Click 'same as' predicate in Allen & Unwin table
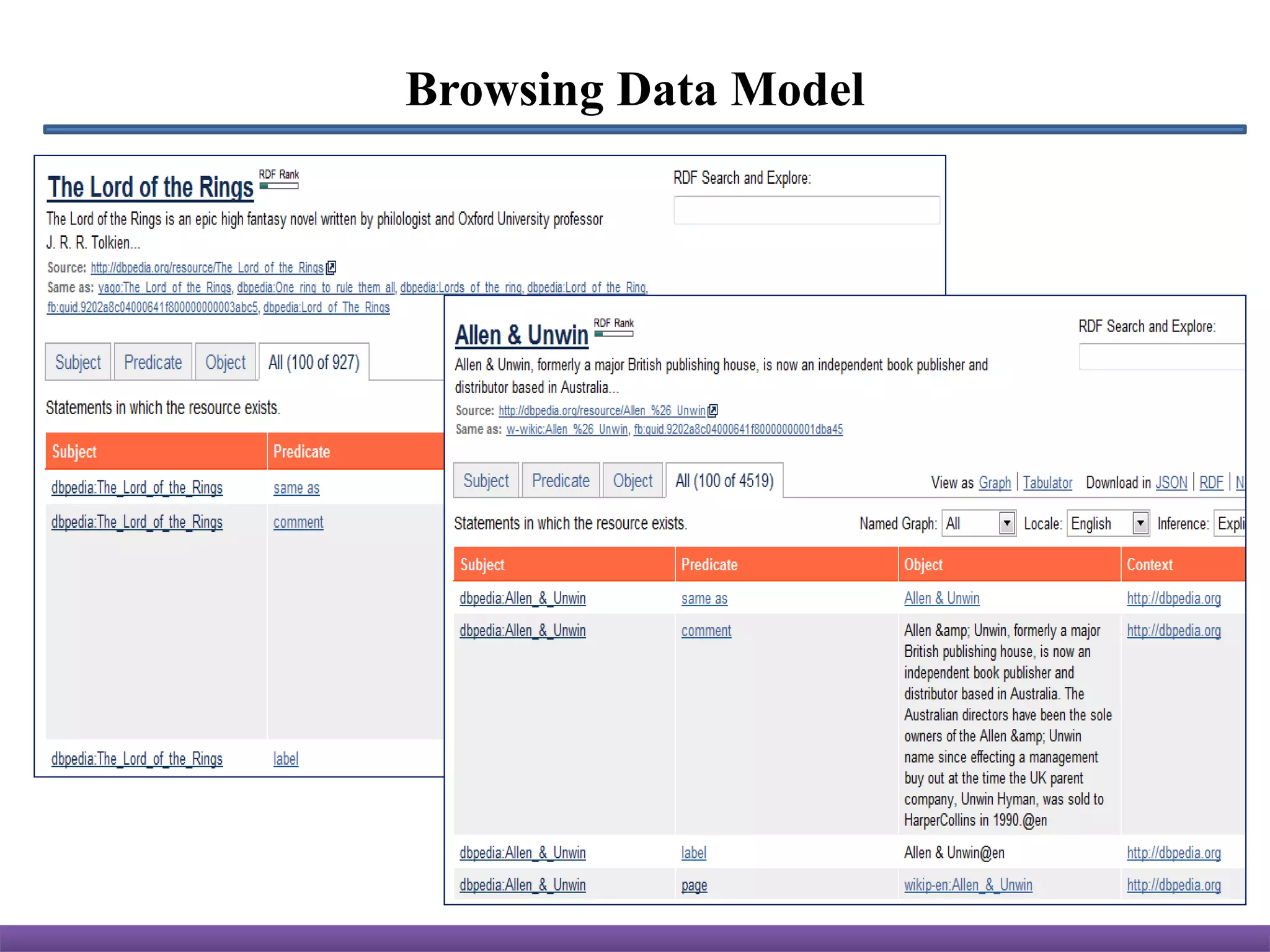Screen dimensions: 1270x952 (x=704, y=599)
